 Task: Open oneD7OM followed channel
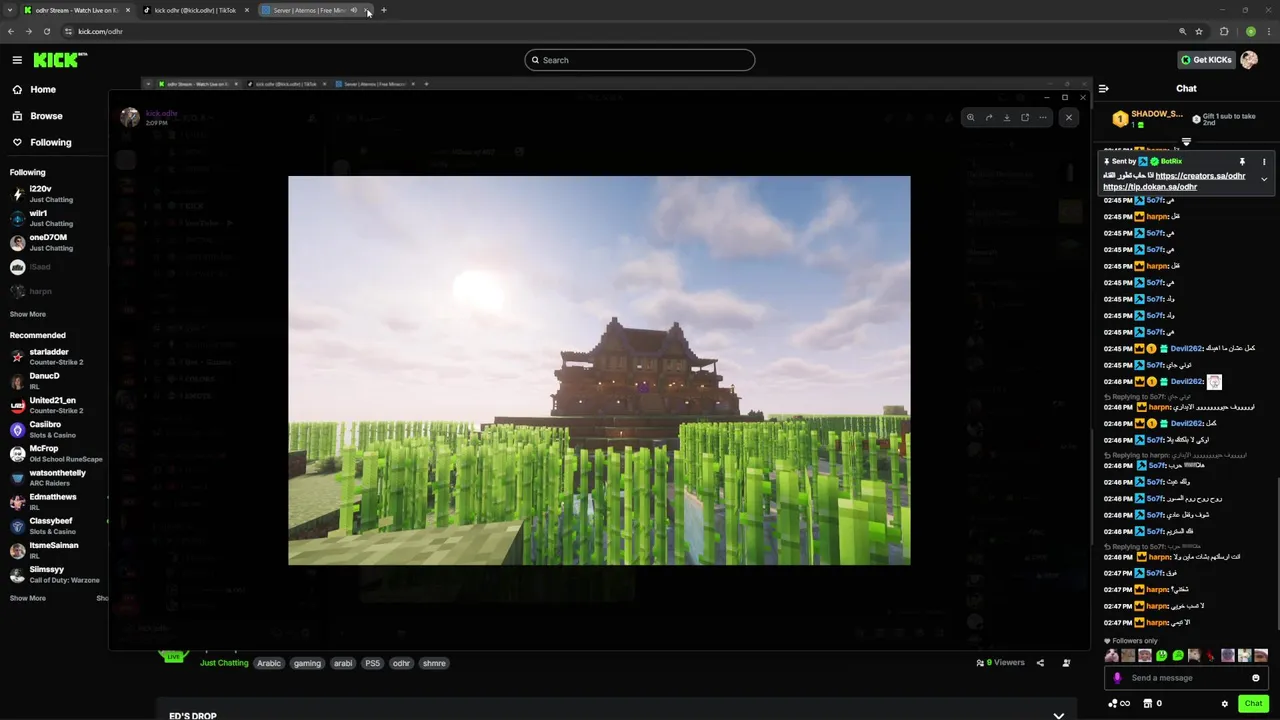[54, 242]
